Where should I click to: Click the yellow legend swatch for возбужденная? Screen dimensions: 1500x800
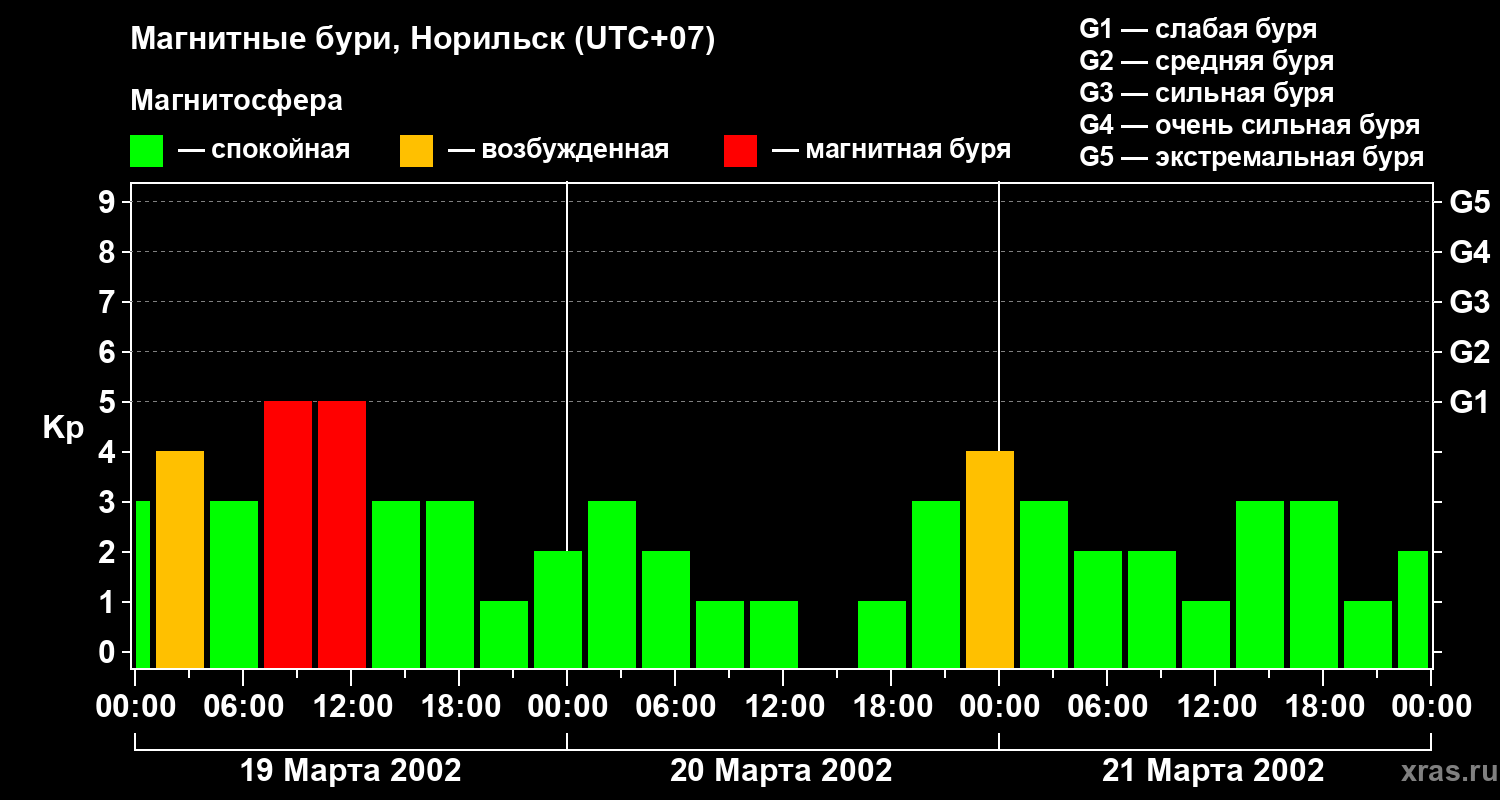(416, 150)
